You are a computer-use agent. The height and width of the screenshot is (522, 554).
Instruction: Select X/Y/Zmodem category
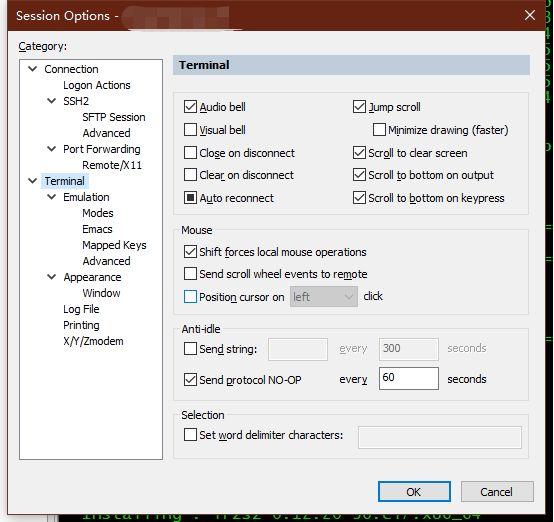tap(93, 341)
